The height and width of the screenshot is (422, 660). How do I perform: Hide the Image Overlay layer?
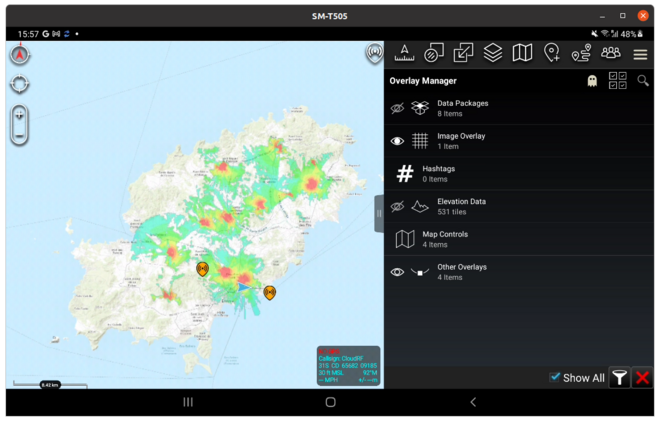[397, 141]
